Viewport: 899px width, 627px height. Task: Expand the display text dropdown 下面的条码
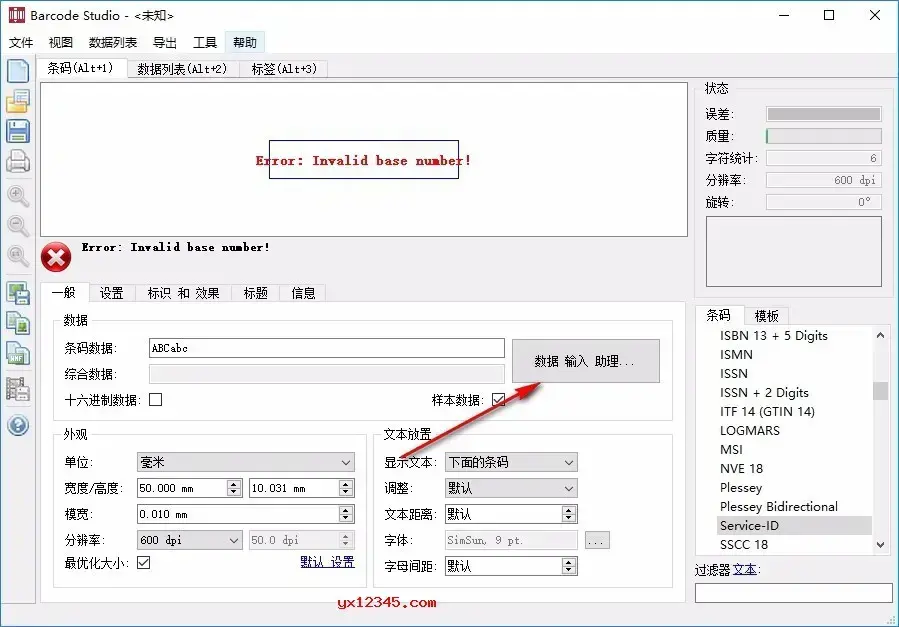511,462
